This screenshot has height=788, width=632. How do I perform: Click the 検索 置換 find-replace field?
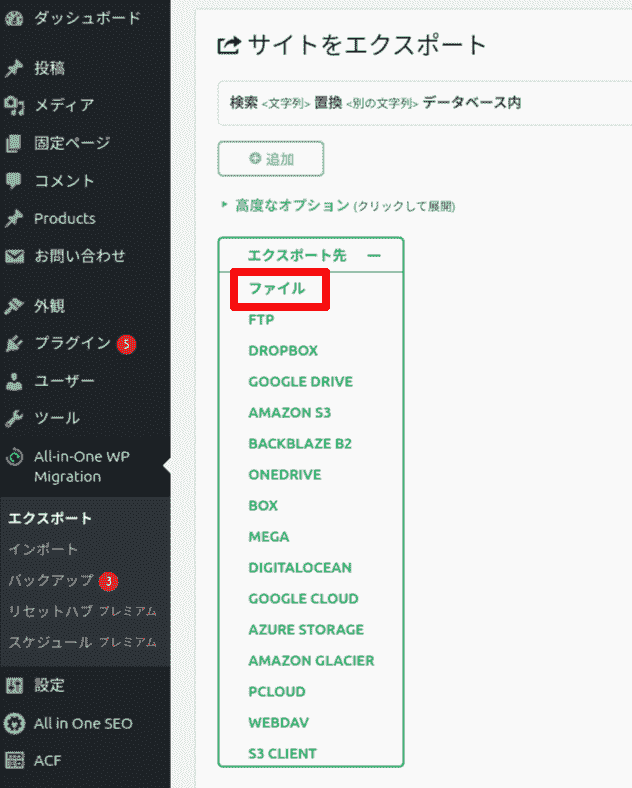pyautogui.click(x=425, y=103)
